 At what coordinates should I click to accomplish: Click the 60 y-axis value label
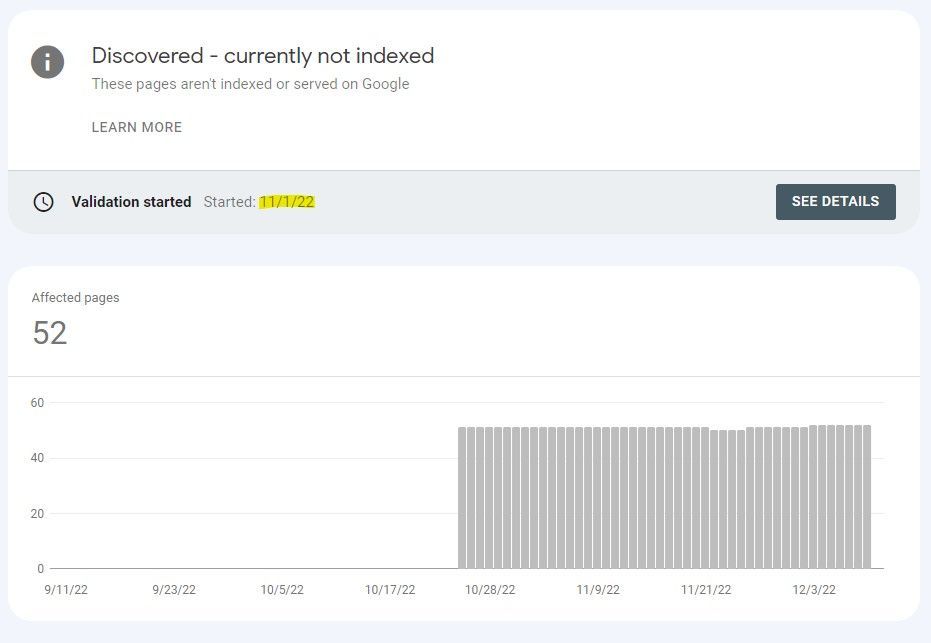tap(37, 403)
